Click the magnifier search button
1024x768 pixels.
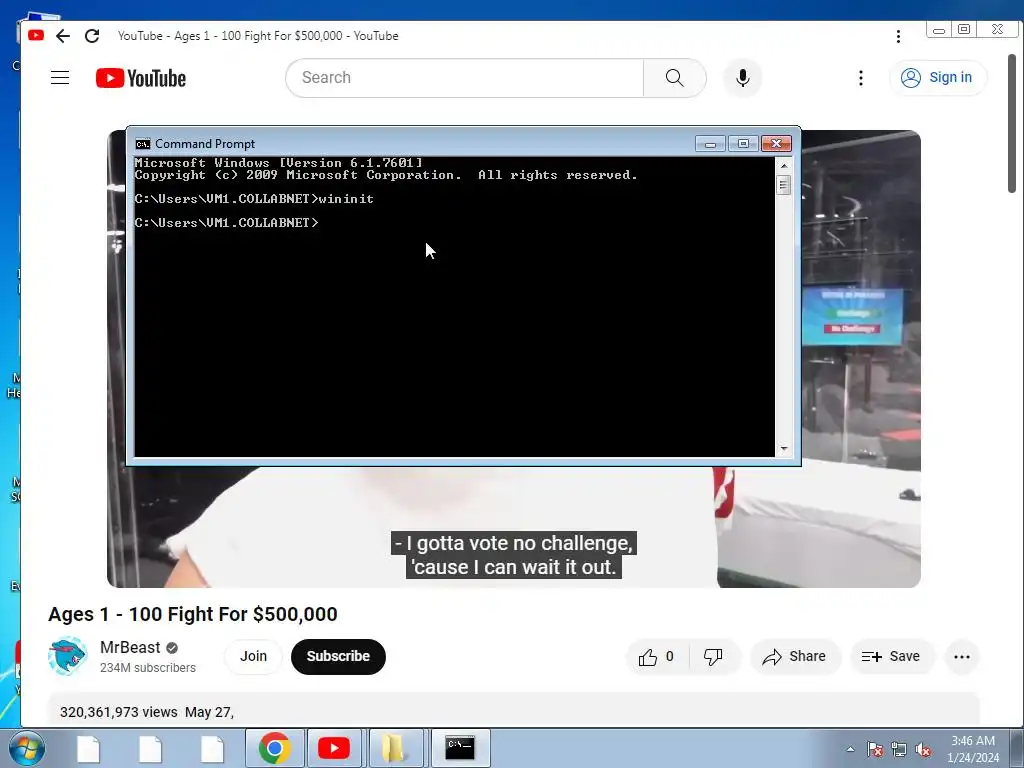675,78
